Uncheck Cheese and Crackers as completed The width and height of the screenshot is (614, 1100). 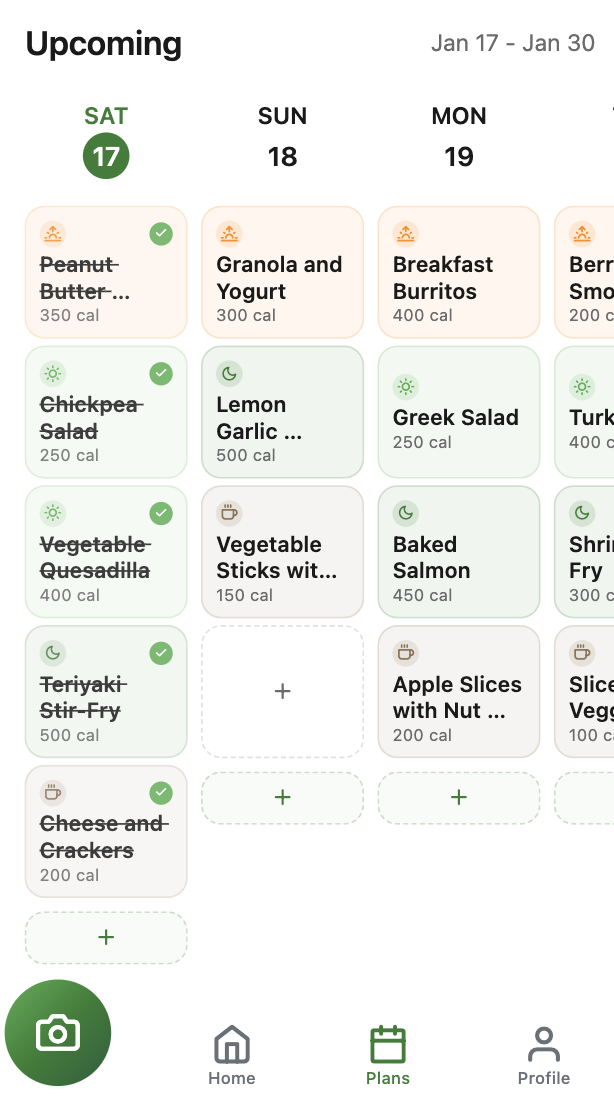coord(161,792)
